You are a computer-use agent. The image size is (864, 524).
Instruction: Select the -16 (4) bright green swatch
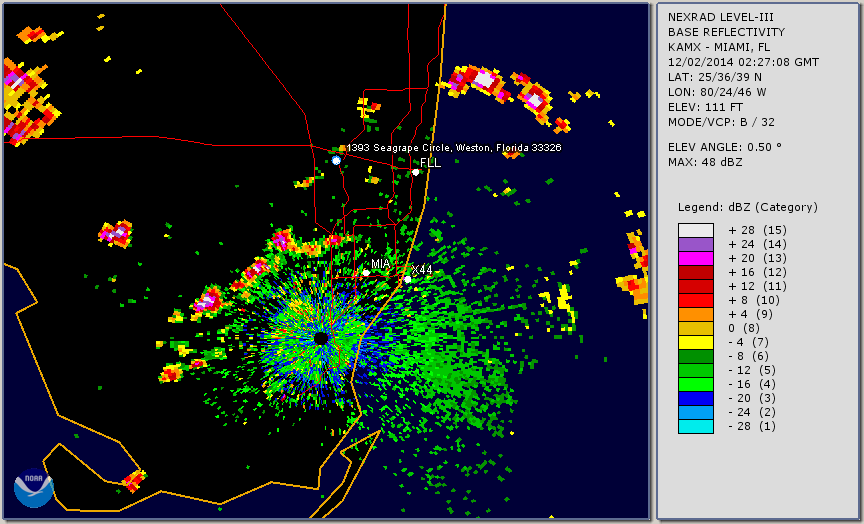(x=696, y=385)
